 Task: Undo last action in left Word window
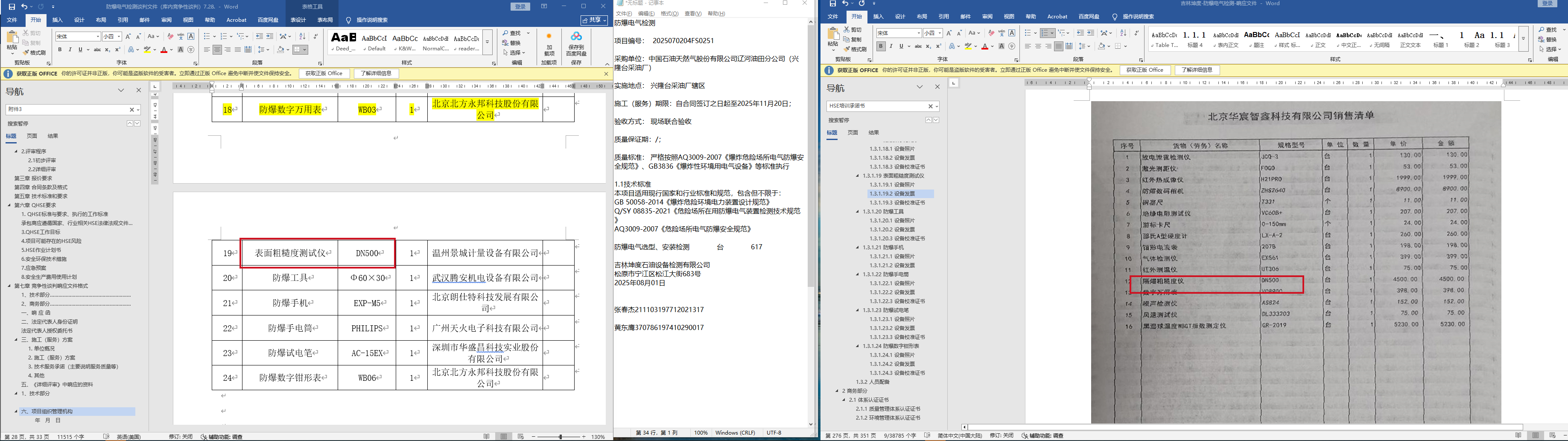click(24, 6)
